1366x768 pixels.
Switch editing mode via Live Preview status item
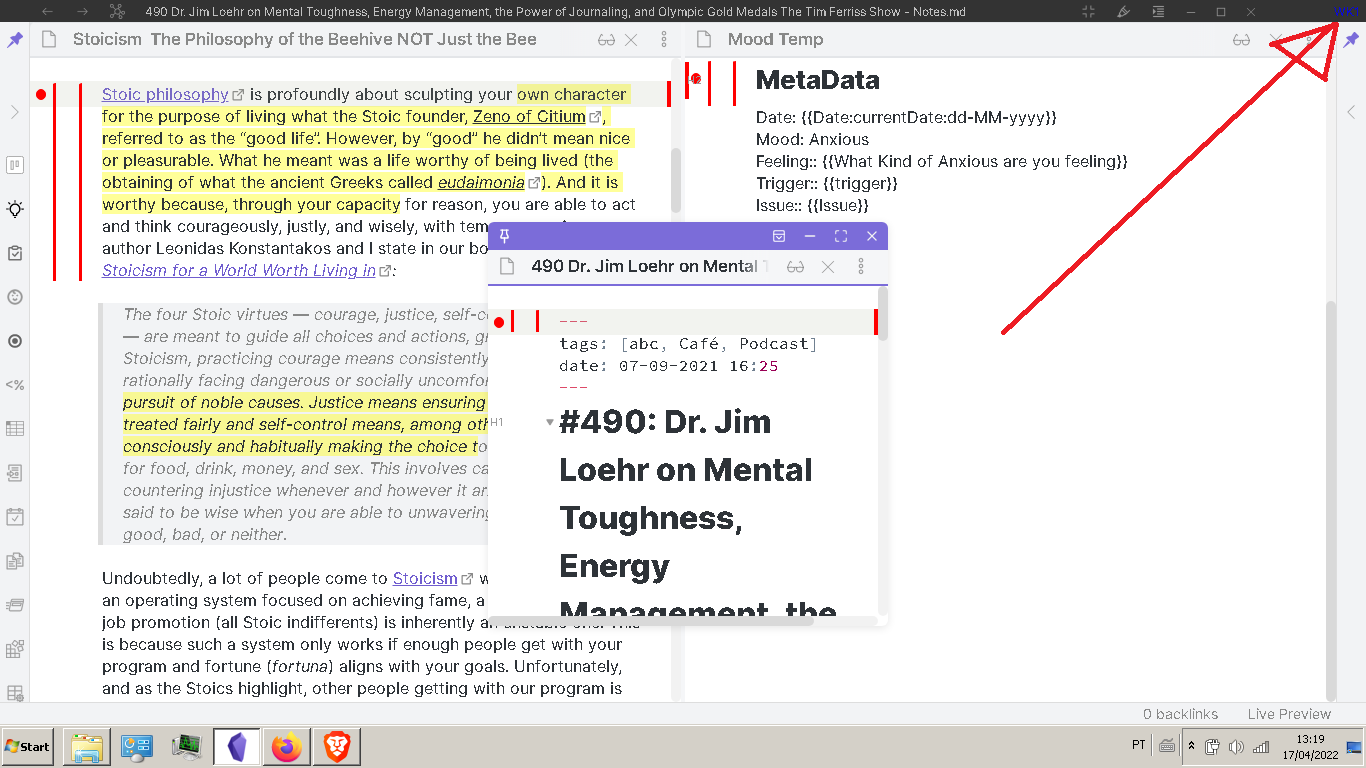point(1288,713)
